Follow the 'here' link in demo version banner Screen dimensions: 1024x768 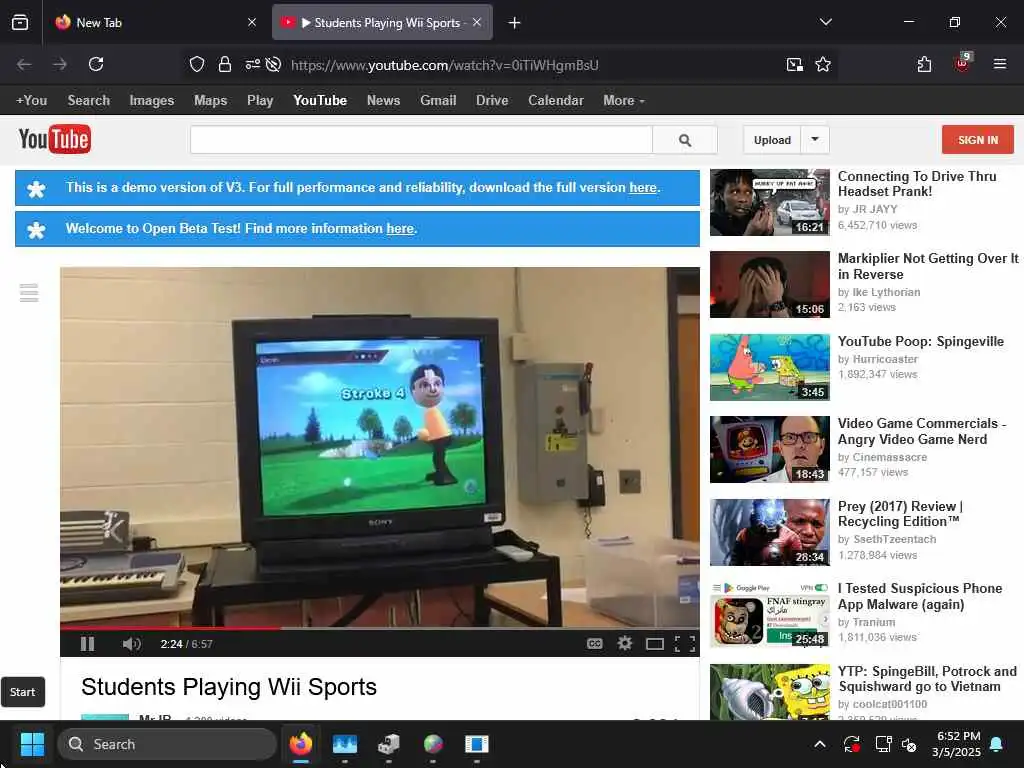pyautogui.click(x=643, y=187)
